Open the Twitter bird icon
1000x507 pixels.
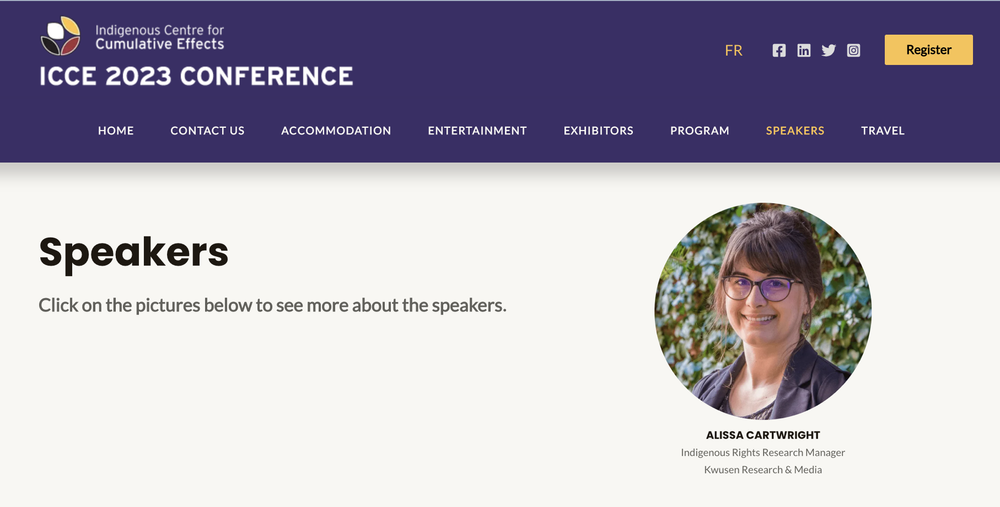828,50
